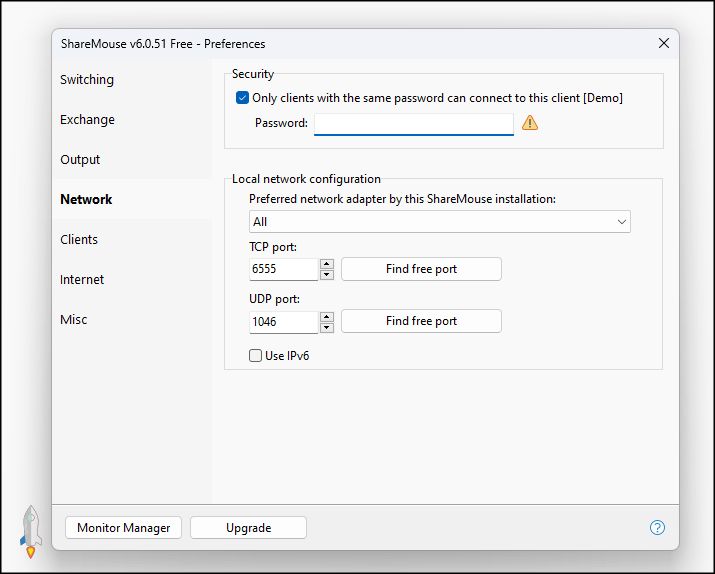Click the rocket icon at bottom left

click(31, 530)
